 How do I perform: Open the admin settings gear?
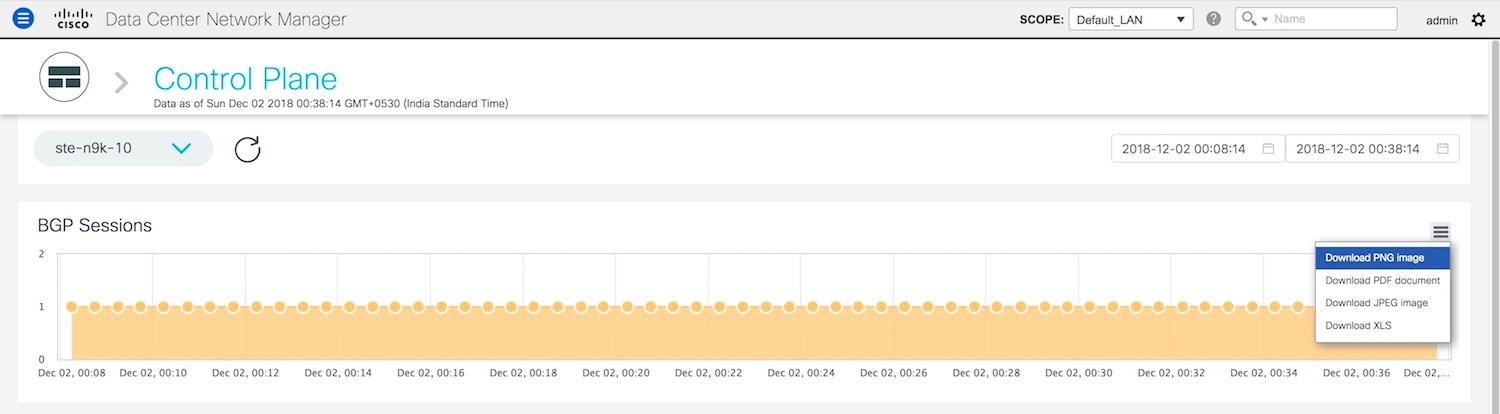(x=1479, y=20)
